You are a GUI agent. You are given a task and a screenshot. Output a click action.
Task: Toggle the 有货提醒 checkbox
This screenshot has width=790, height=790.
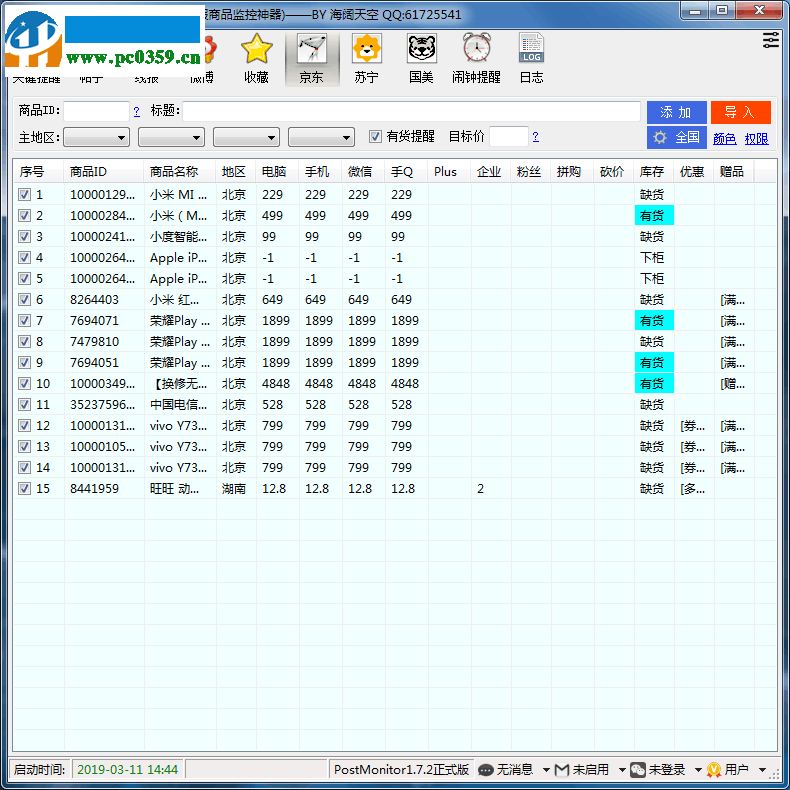(375, 137)
